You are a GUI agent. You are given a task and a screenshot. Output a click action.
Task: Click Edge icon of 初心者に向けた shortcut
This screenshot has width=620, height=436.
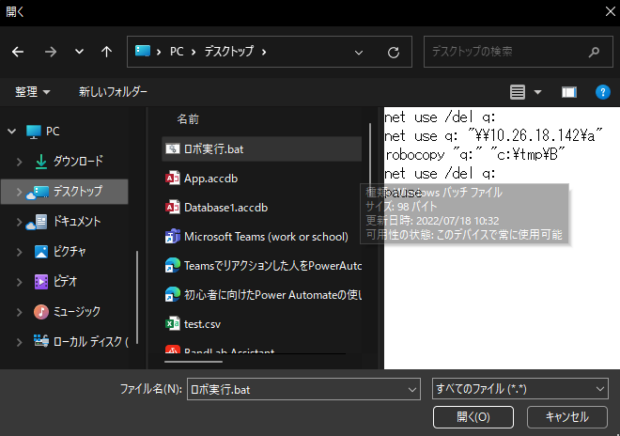(x=172, y=295)
